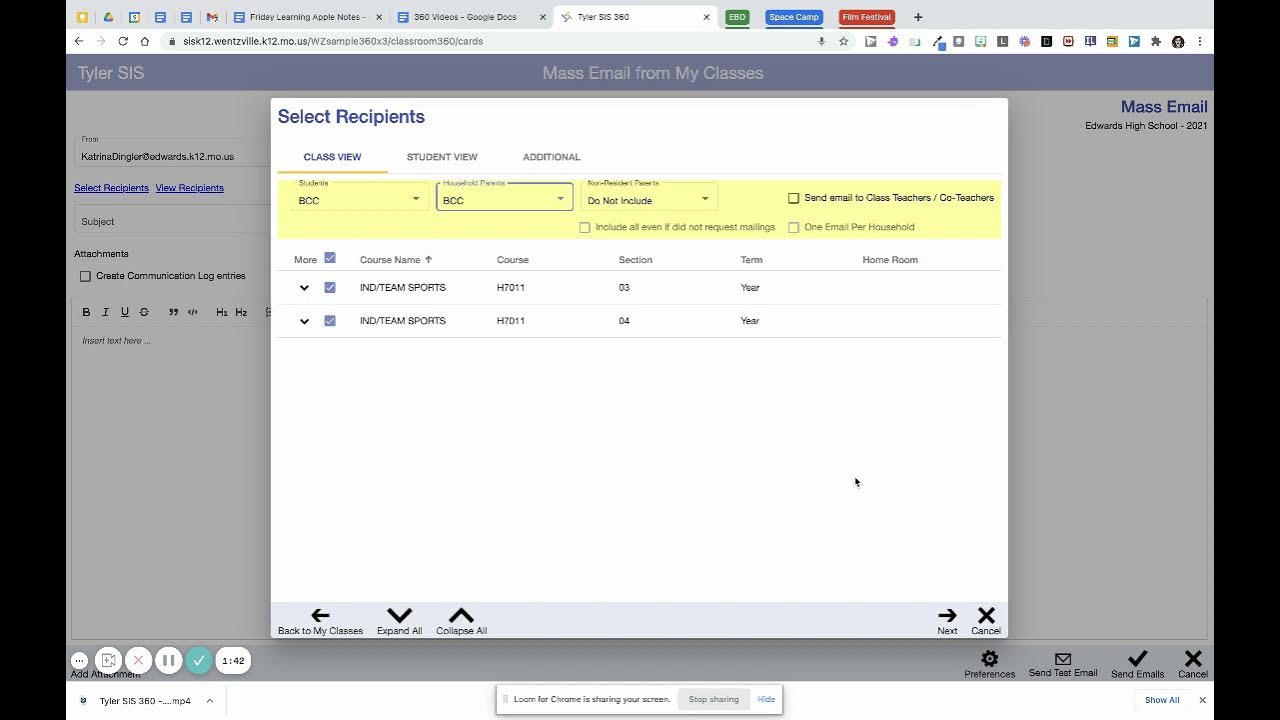Expand downloads item menu caret
This screenshot has width=1280, height=720.
(210, 701)
